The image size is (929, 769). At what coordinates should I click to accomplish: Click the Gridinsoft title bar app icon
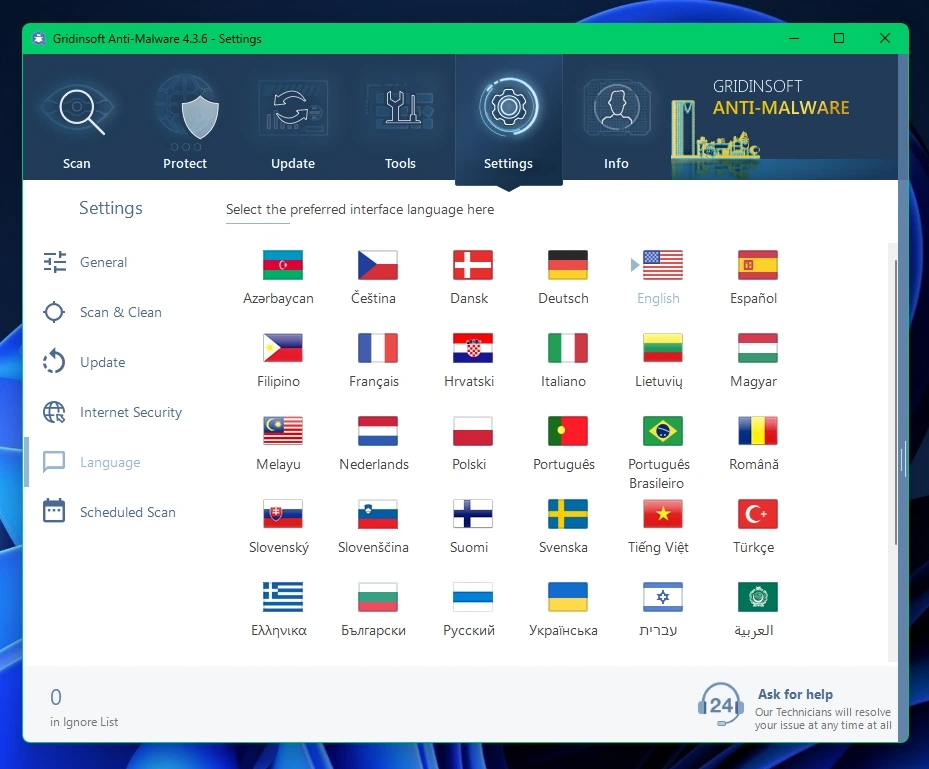tap(39, 39)
